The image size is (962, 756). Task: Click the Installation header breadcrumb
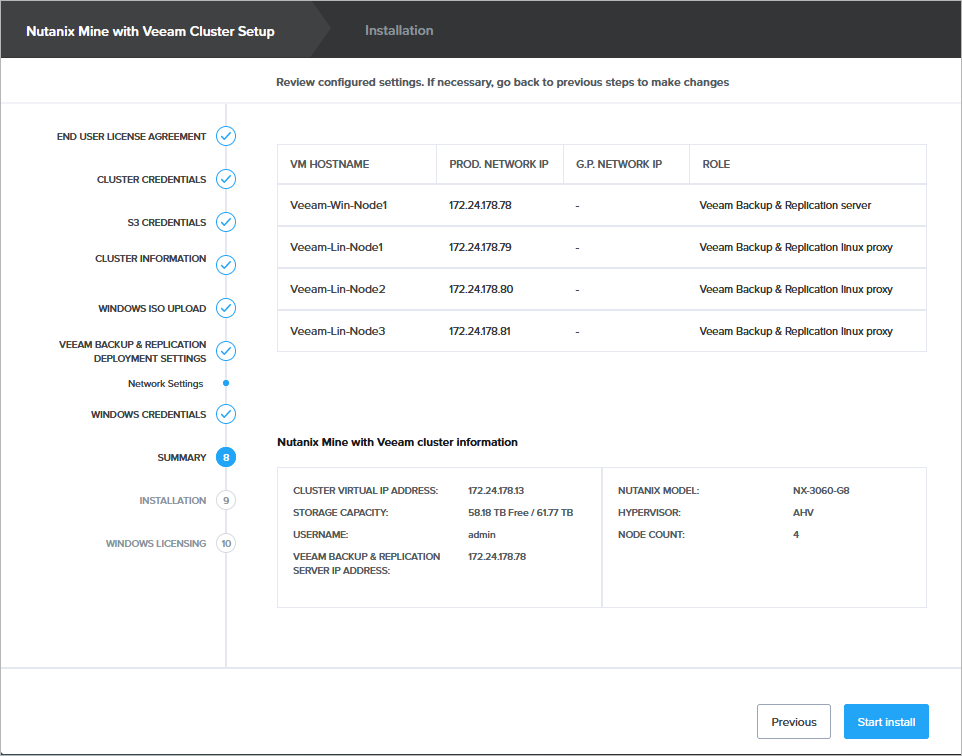coord(399,30)
